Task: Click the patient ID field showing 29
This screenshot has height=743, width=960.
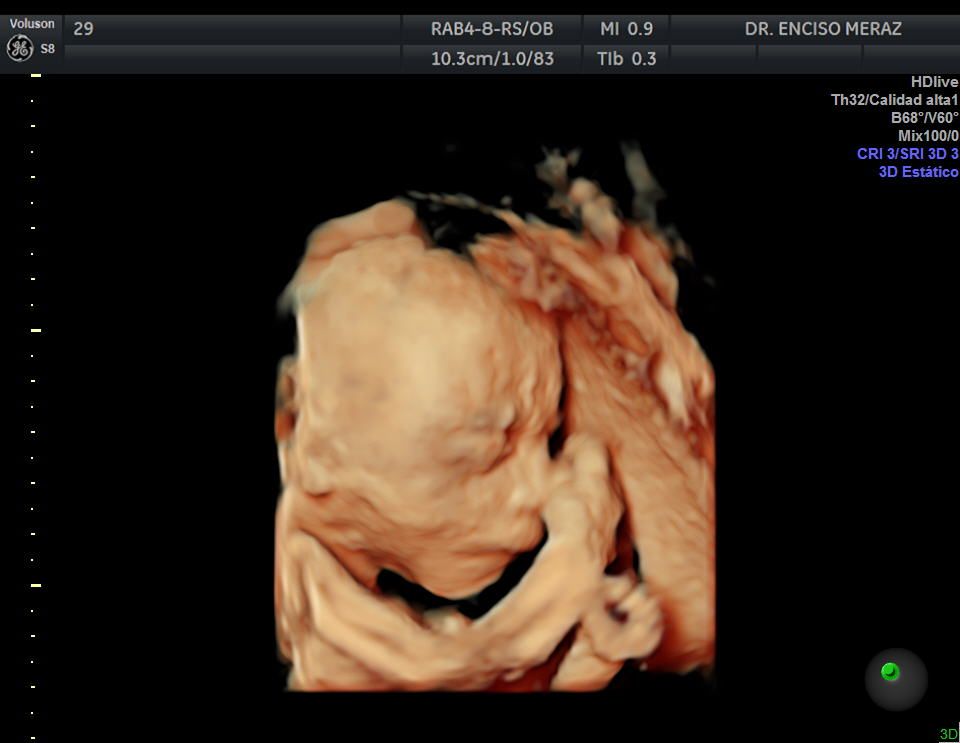Action: pos(84,29)
